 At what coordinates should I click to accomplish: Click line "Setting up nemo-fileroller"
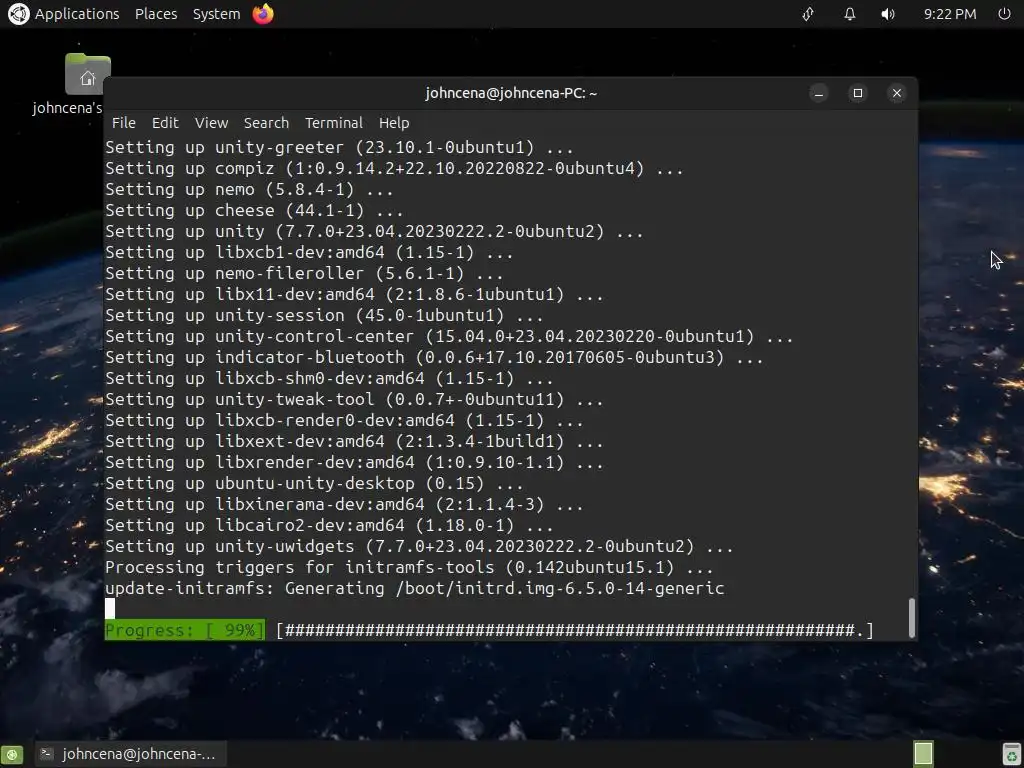pos(304,274)
